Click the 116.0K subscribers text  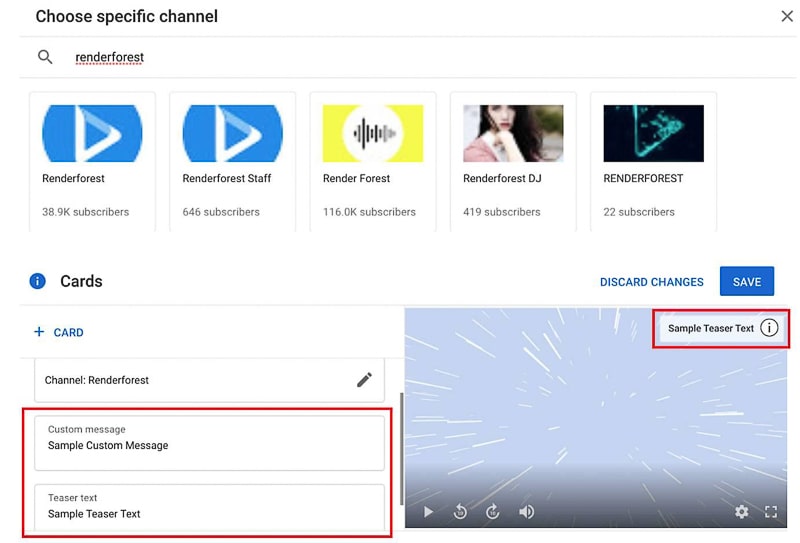pos(369,212)
